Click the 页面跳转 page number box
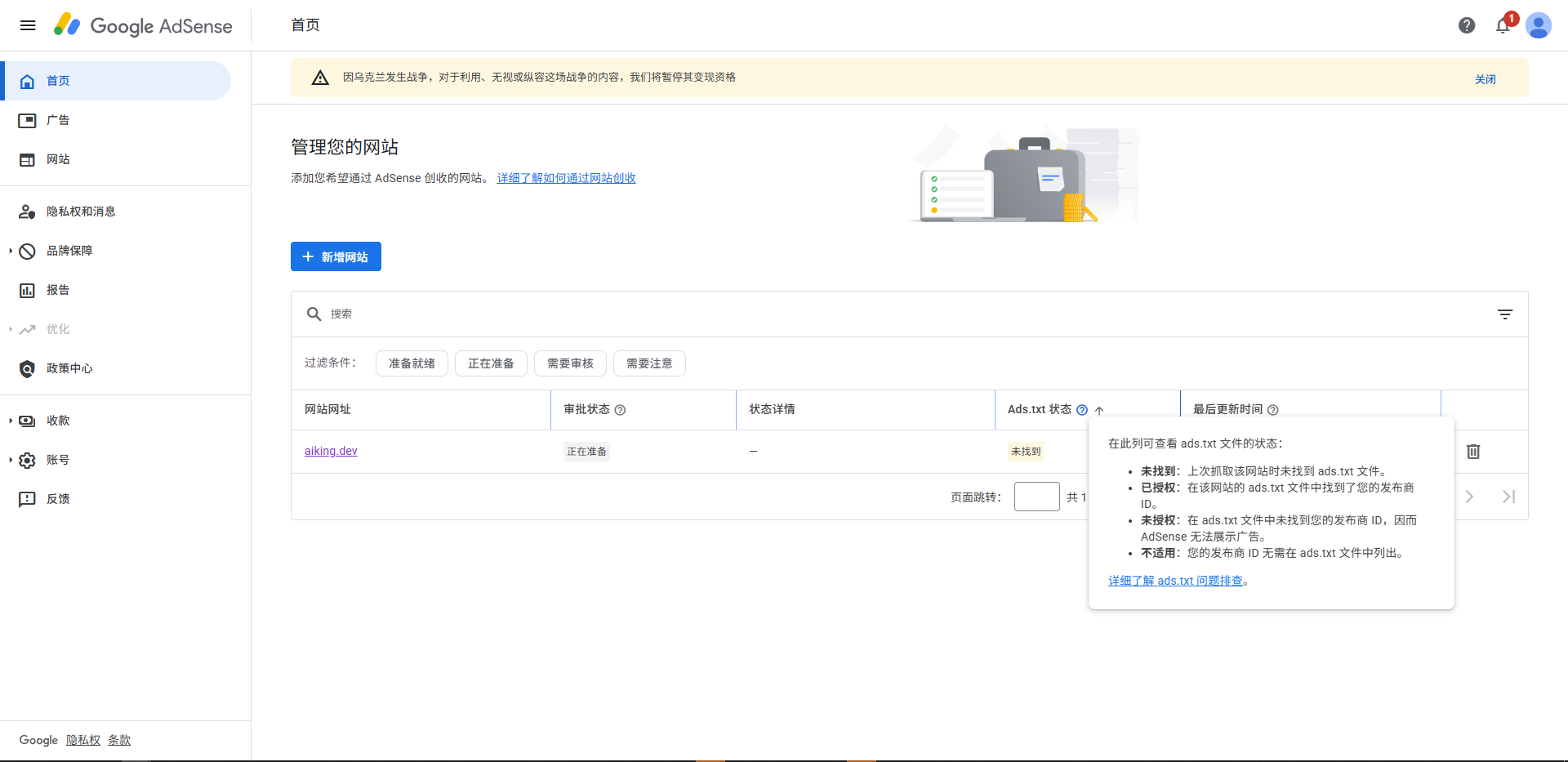Viewport: 1568px width, 762px height. tap(1036, 497)
